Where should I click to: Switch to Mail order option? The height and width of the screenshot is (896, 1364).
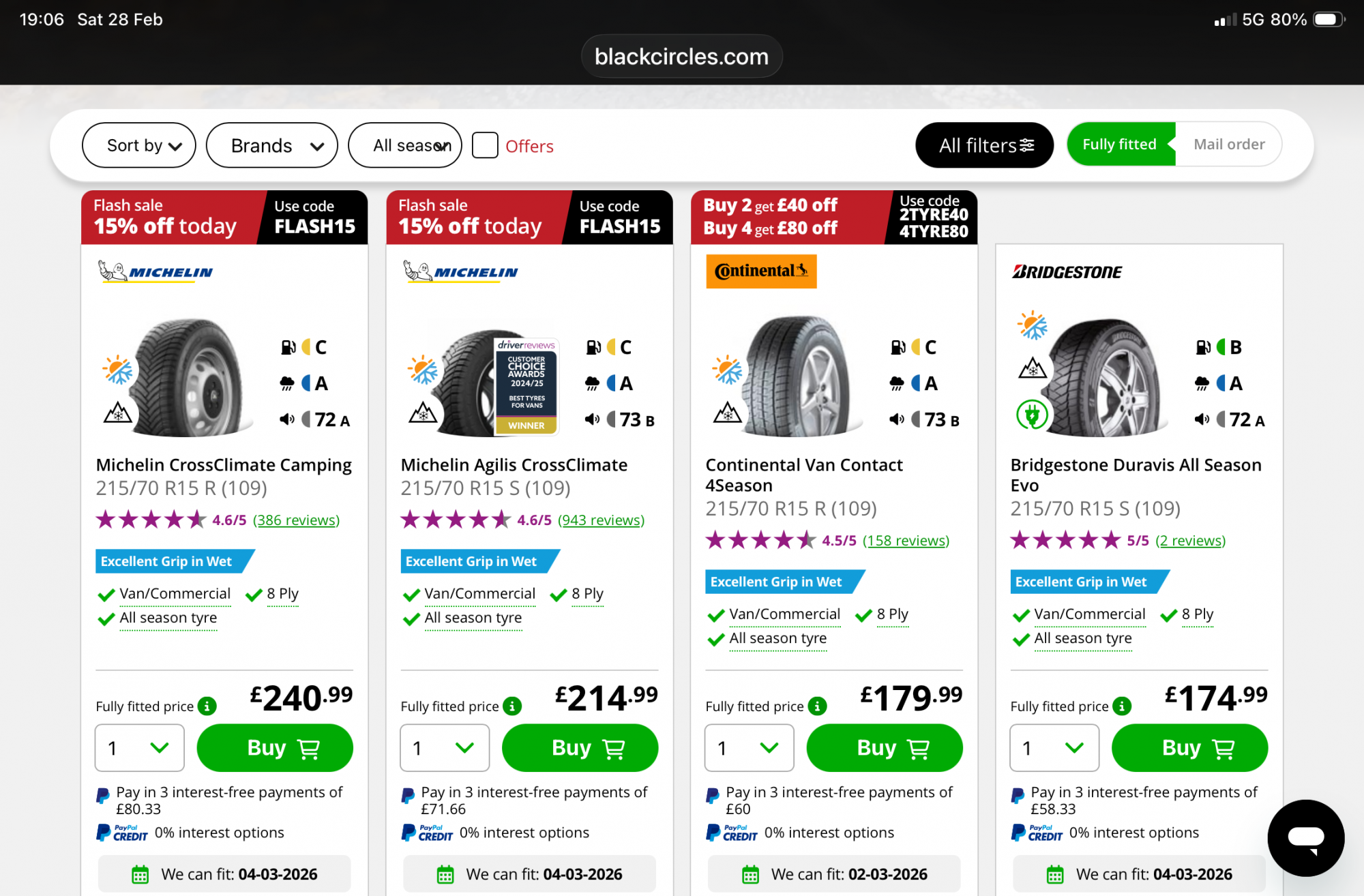[1229, 145]
